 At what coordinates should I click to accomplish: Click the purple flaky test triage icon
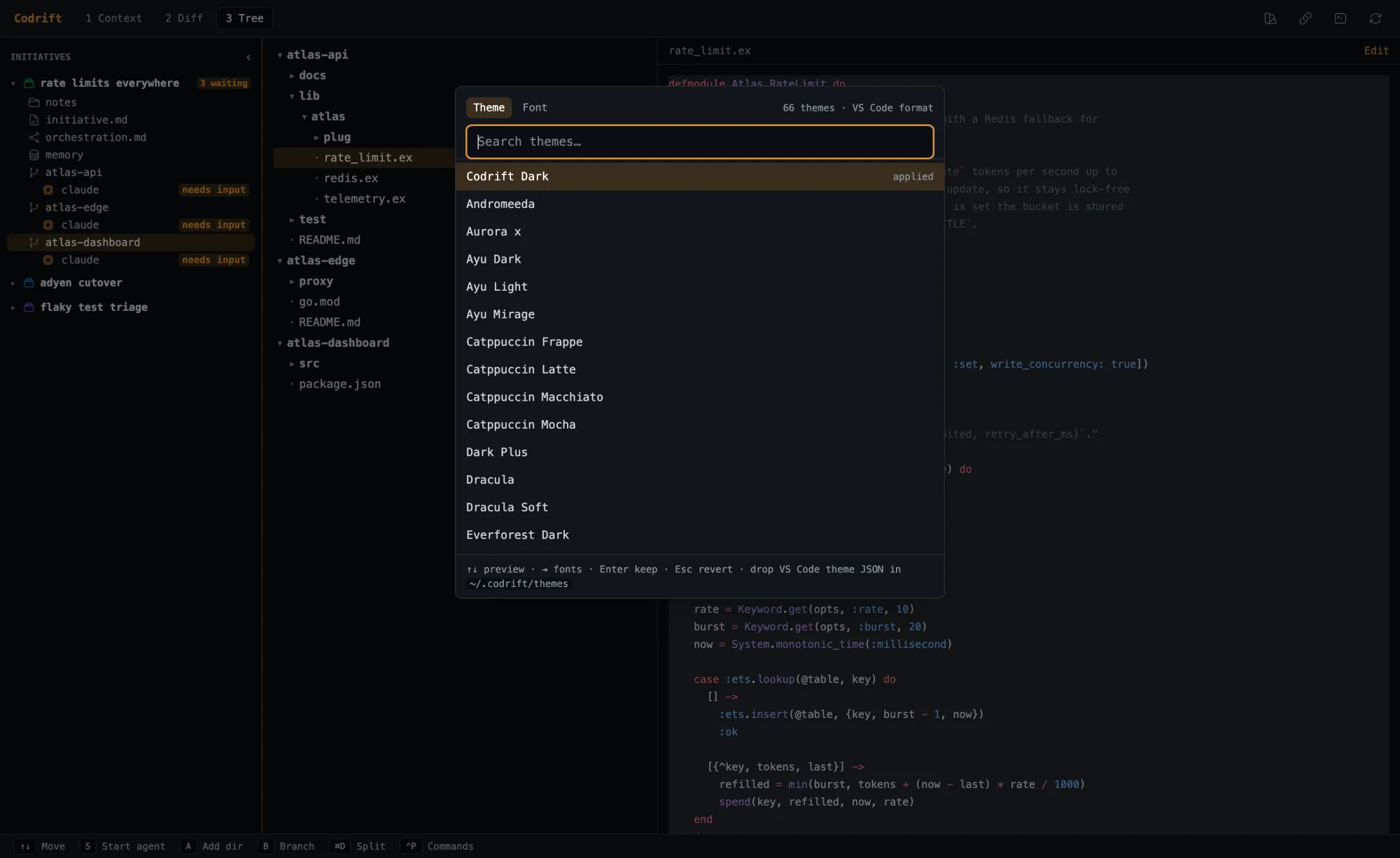coord(29,307)
